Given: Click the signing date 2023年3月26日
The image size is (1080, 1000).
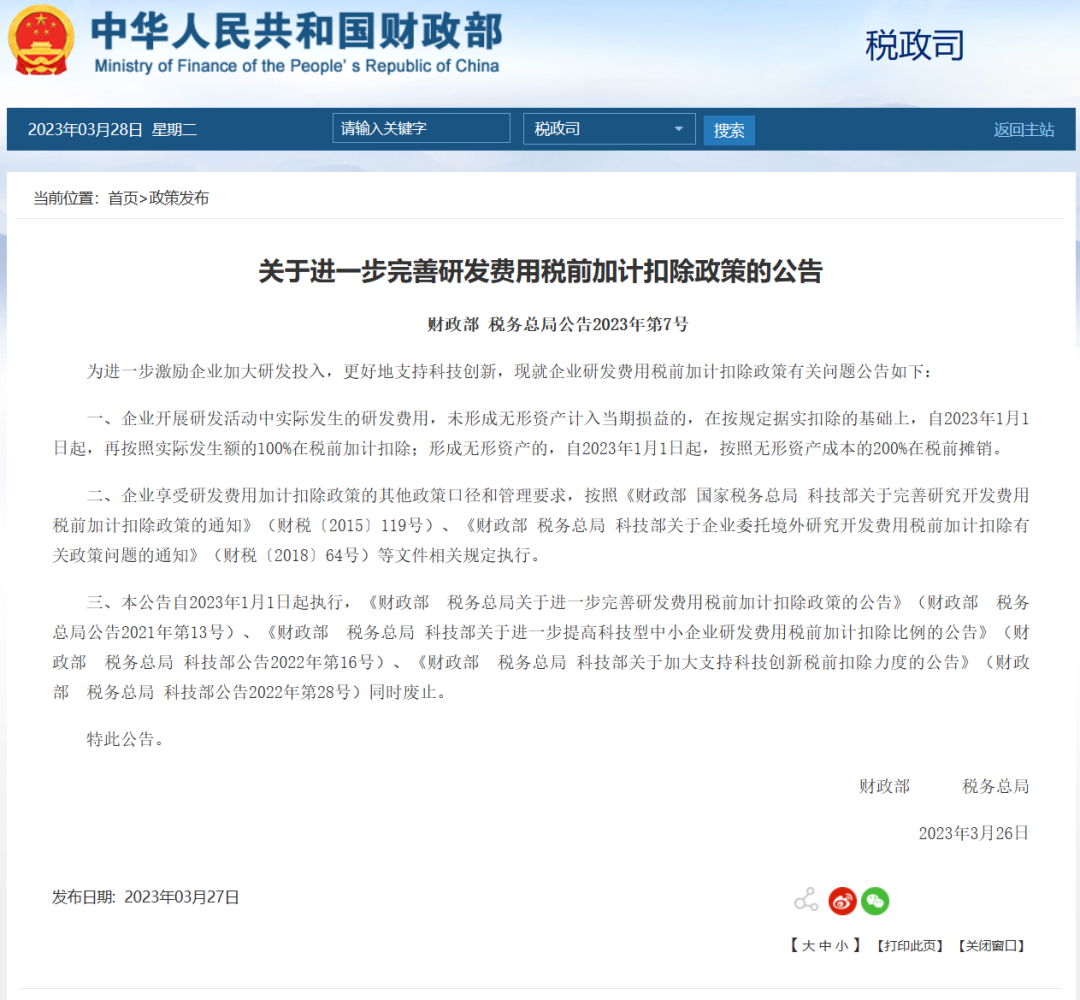Looking at the screenshot, I should pyautogui.click(x=973, y=833).
